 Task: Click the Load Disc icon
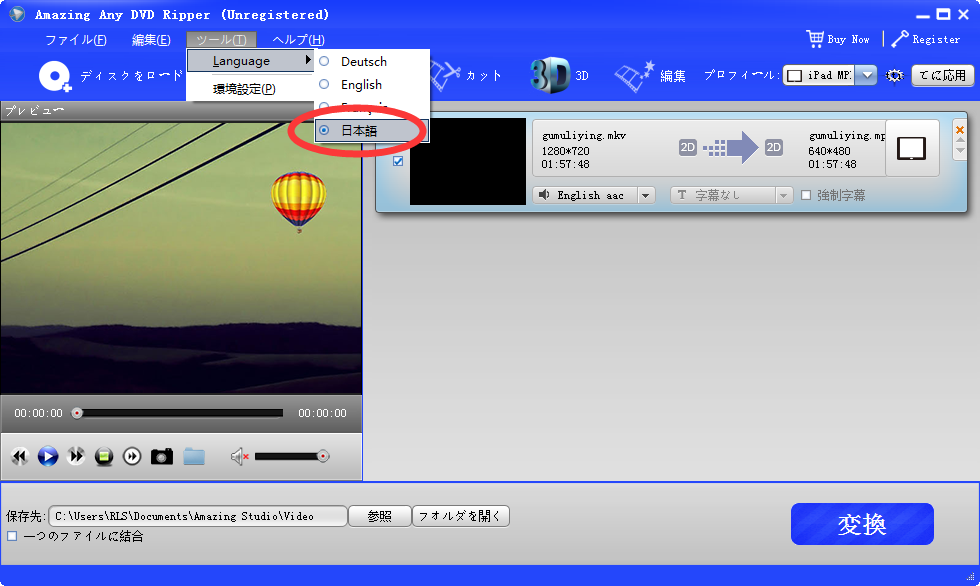(x=55, y=76)
